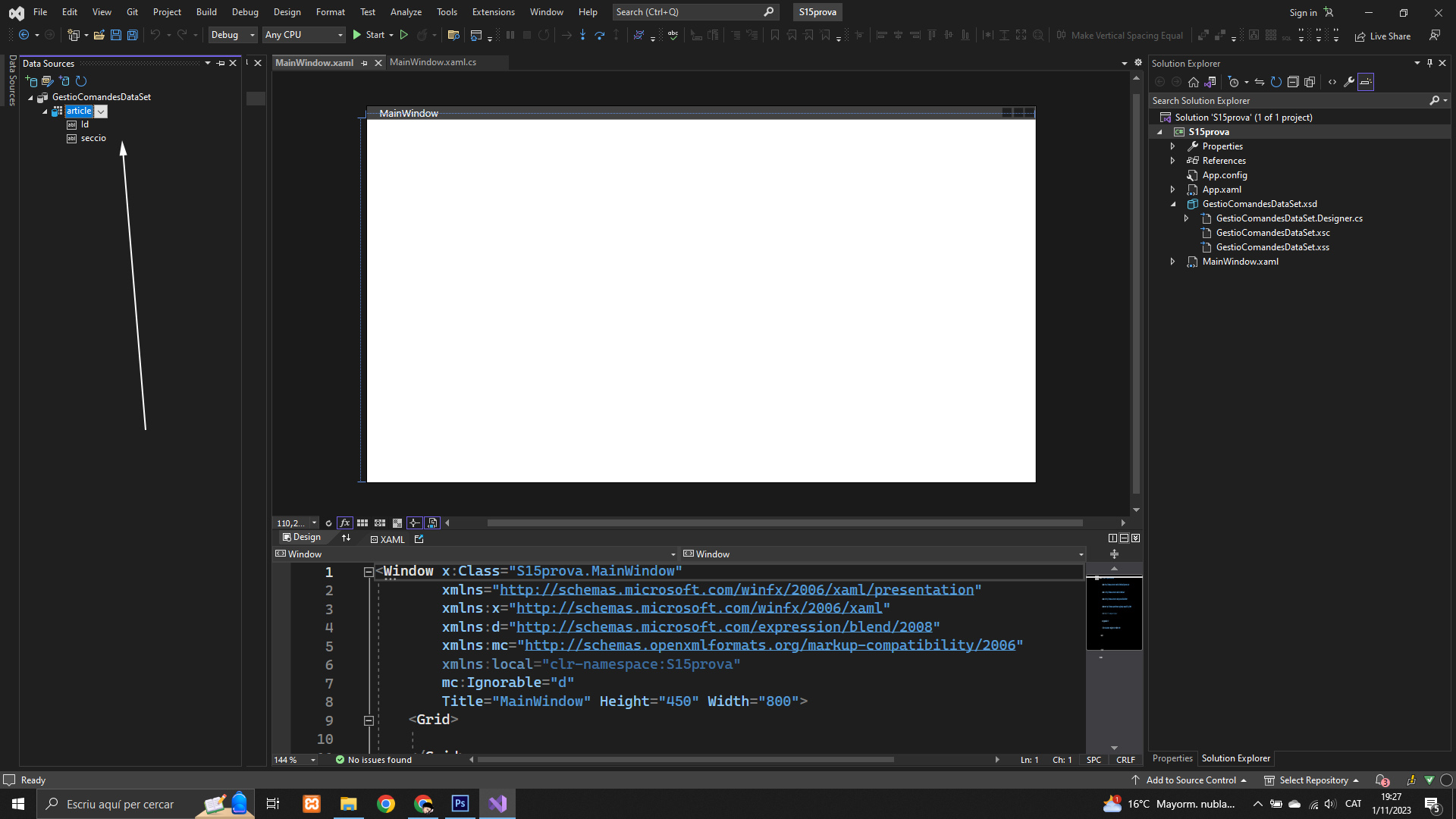
Task: Open the Extensions menu
Action: pos(493,12)
